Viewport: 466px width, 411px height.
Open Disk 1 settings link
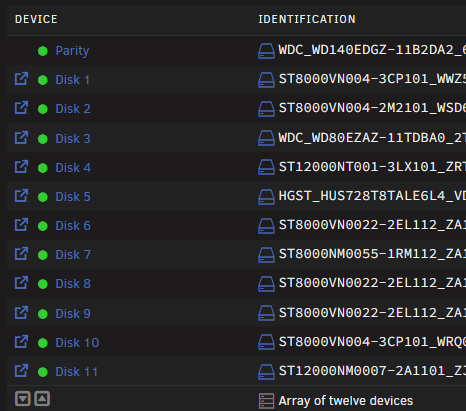73,80
